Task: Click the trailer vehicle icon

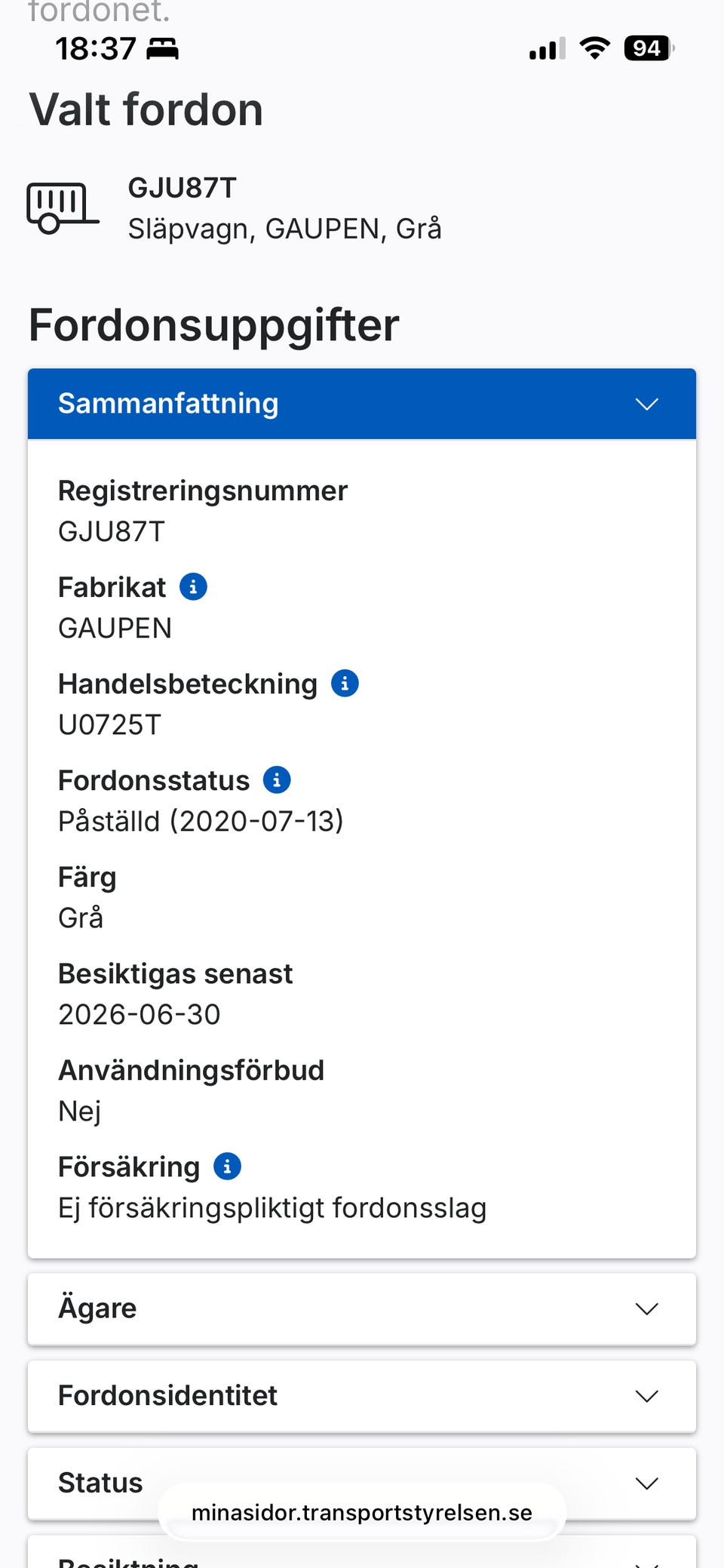Action: [x=63, y=208]
